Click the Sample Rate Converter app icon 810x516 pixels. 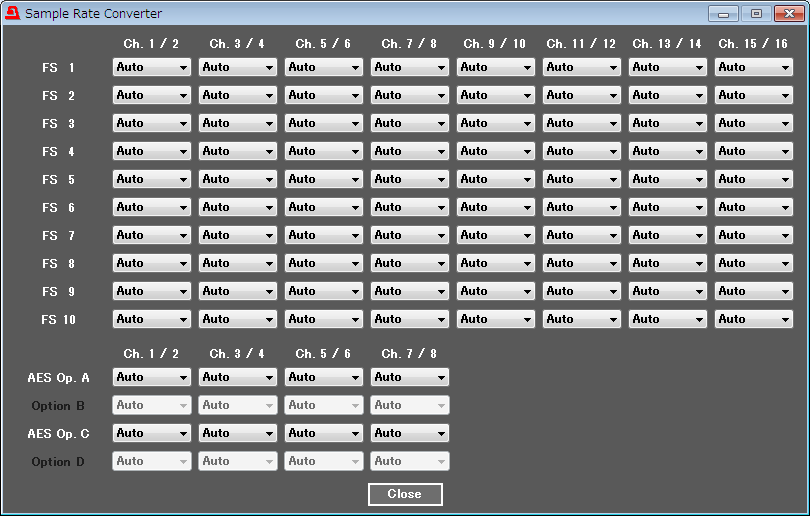13,13
